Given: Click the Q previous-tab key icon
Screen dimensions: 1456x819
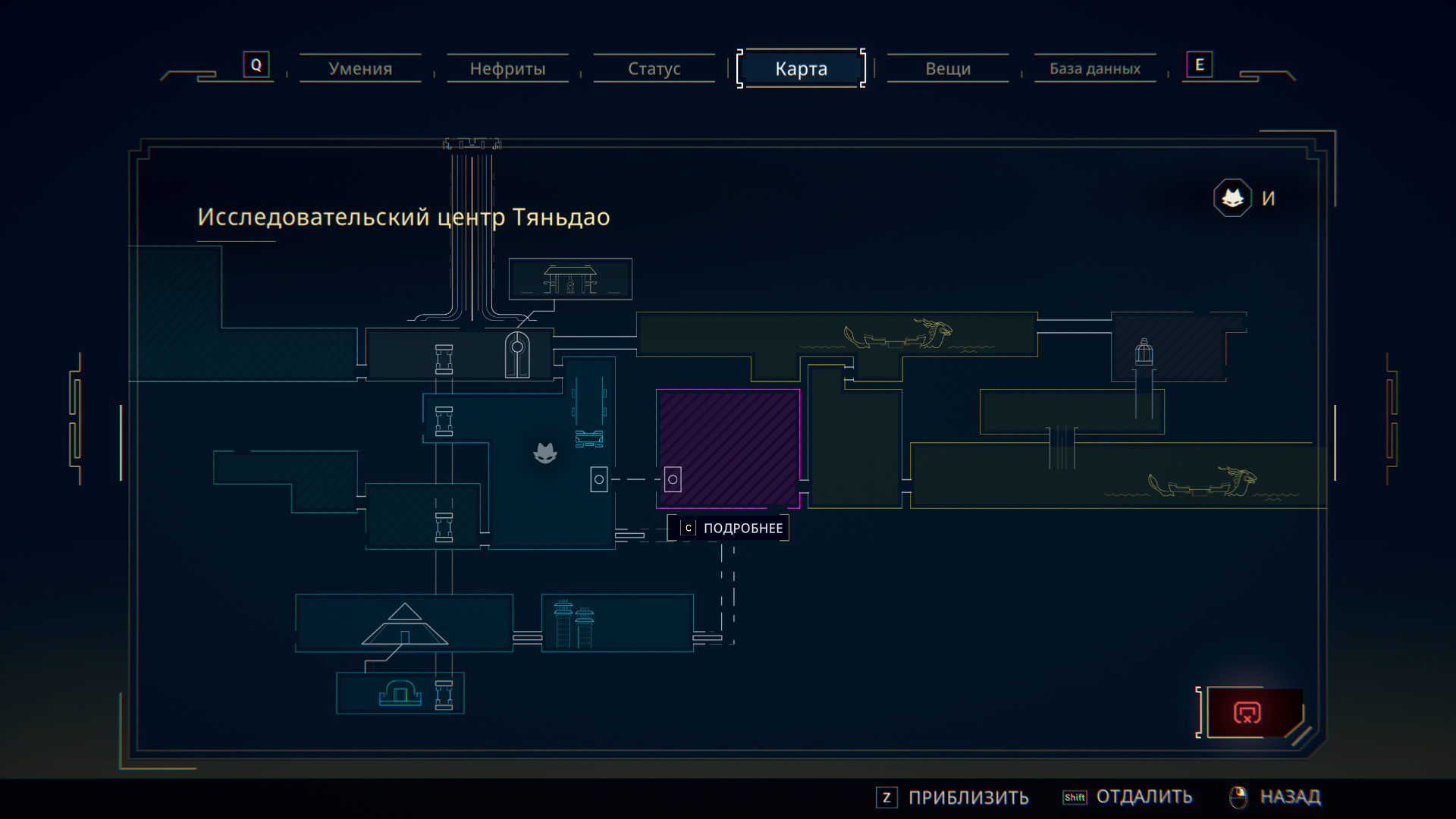Looking at the screenshot, I should point(256,64).
